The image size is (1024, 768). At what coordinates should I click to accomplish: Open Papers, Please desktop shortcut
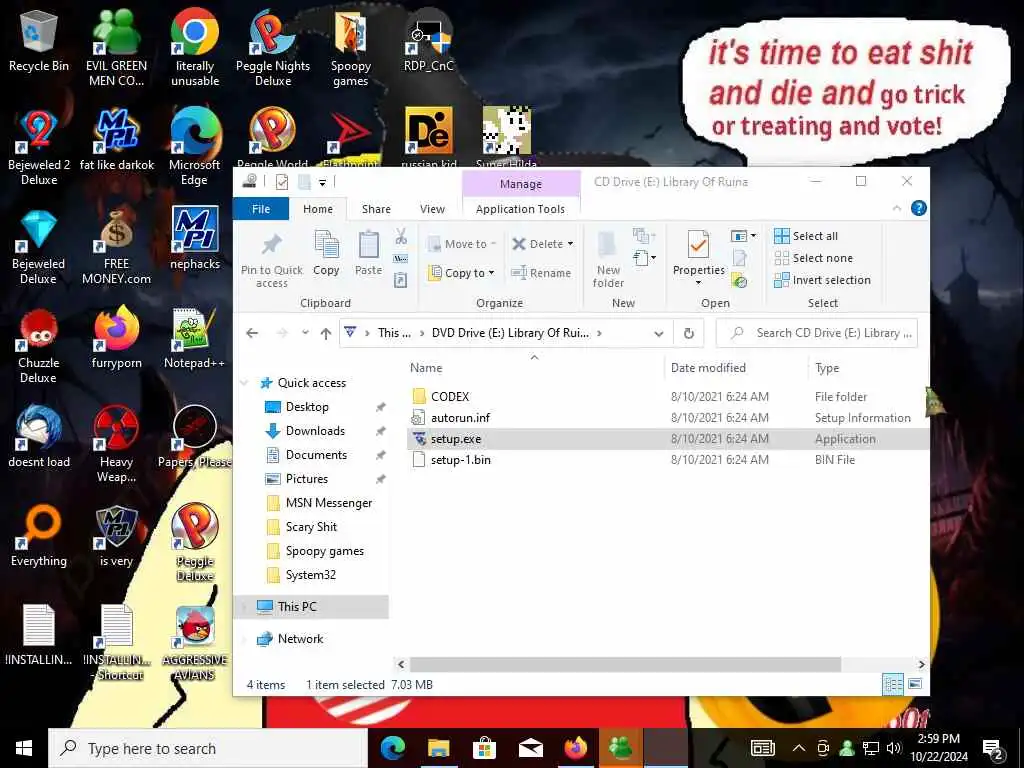pyautogui.click(x=195, y=437)
